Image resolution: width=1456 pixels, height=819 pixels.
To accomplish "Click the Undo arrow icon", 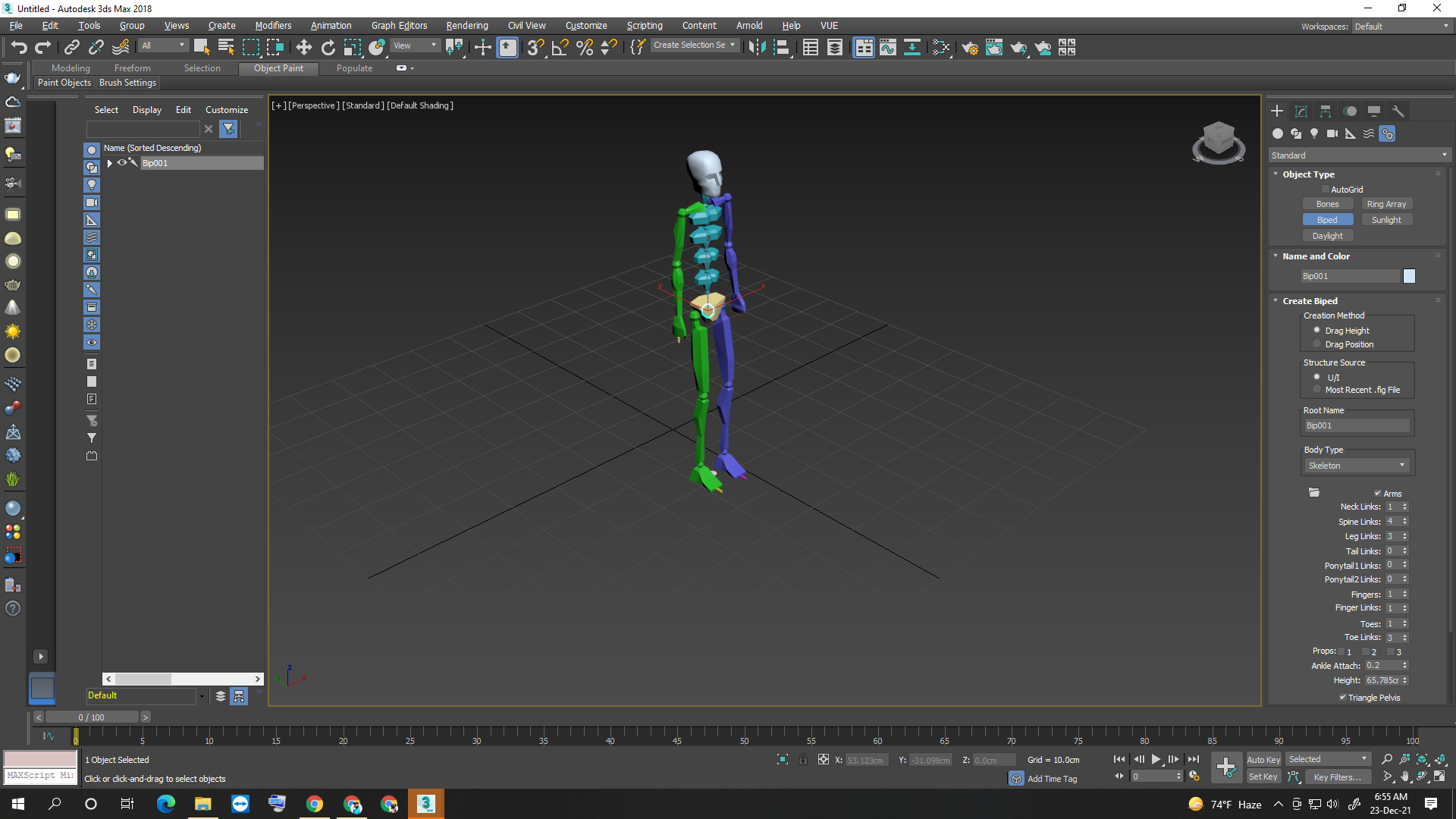I will coord(19,47).
